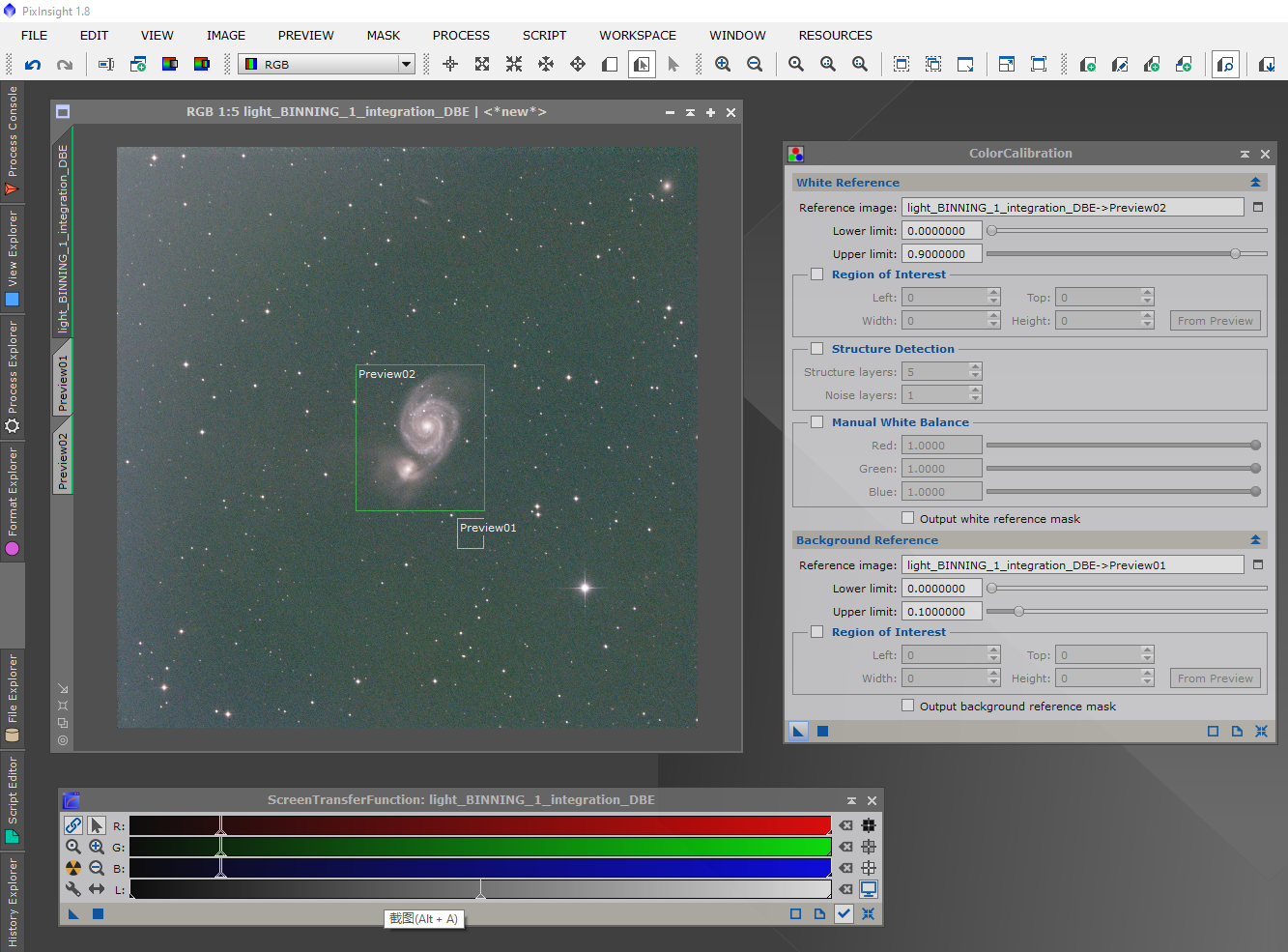Screen dimensions: 1288x952
Task: Open the FILE menu
Action: tap(34, 35)
